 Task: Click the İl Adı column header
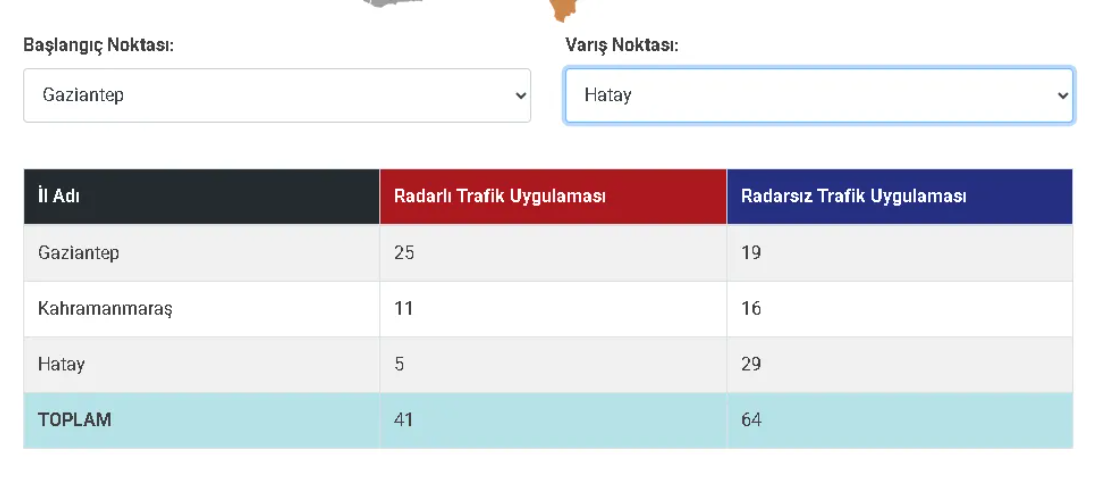click(202, 196)
